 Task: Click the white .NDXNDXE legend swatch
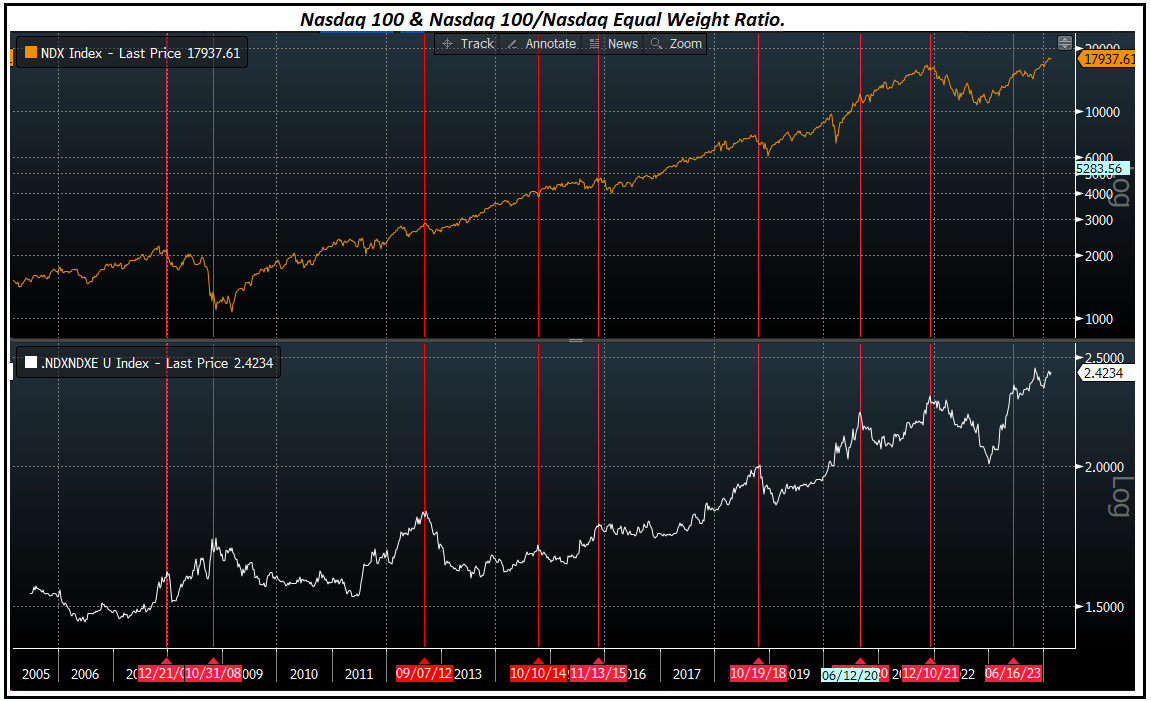(x=31, y=363)
